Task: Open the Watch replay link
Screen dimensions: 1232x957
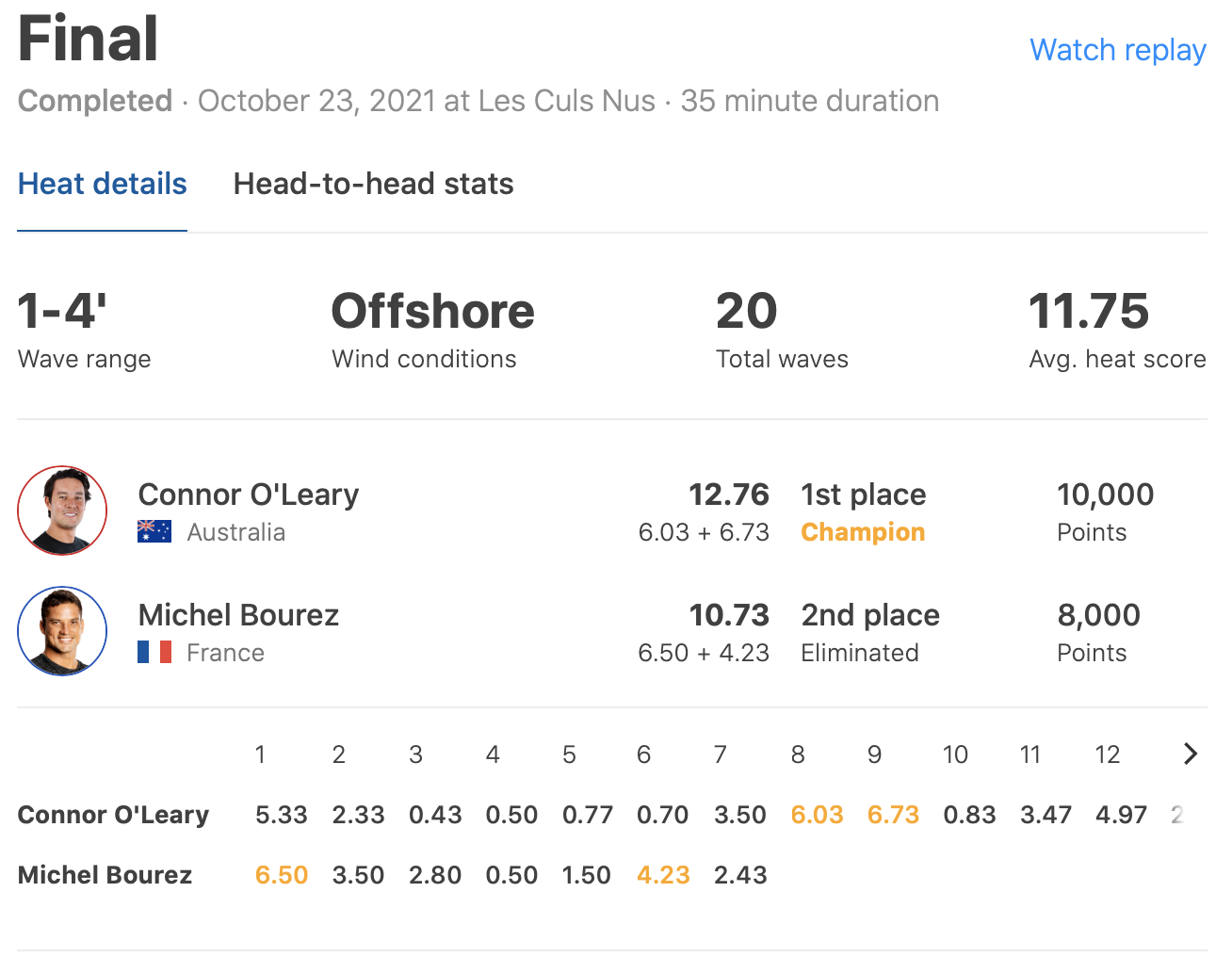Action: point(1117,50)
